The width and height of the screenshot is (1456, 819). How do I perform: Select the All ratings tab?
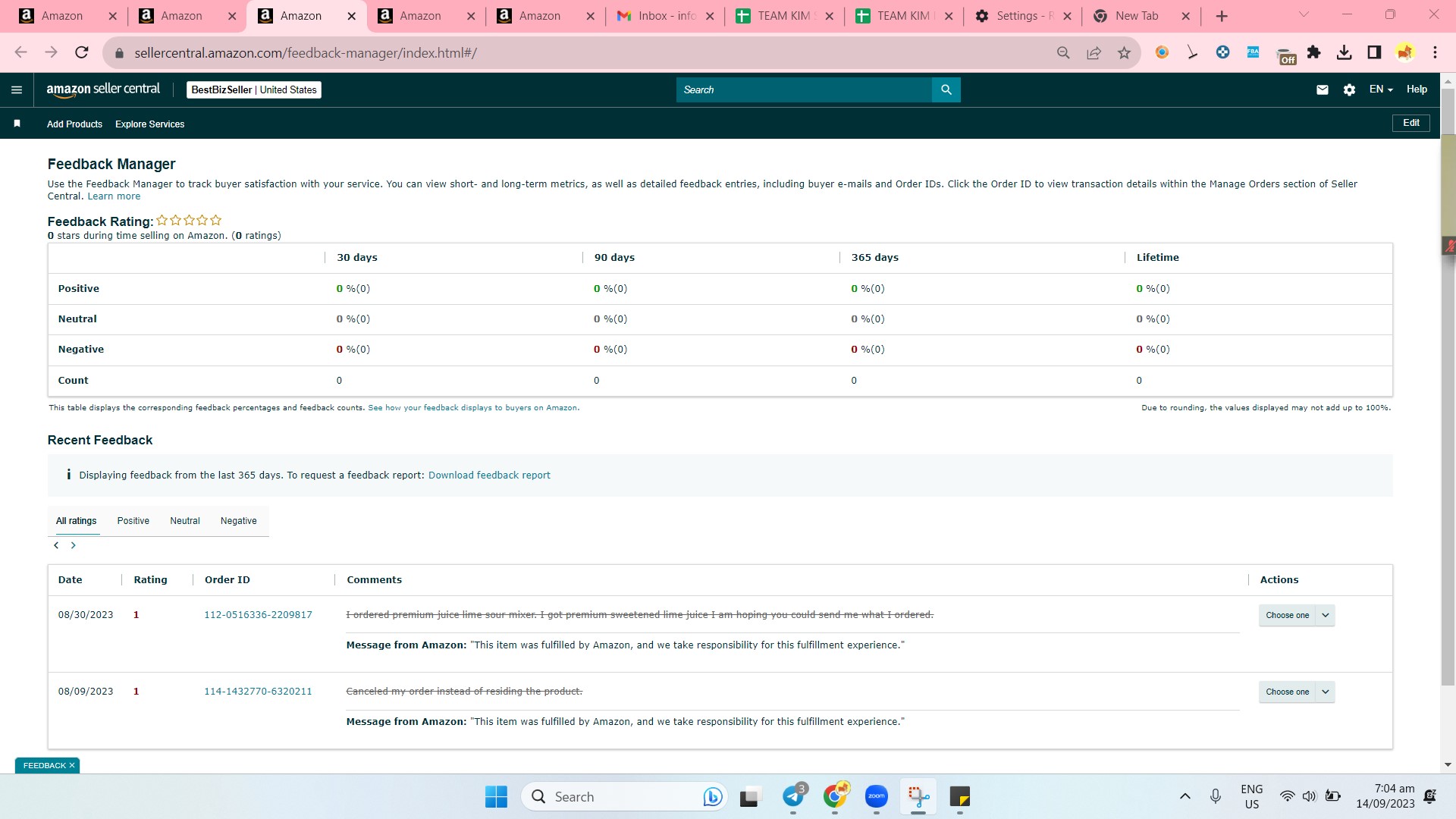pyautogui.click(x=76, y=521)
